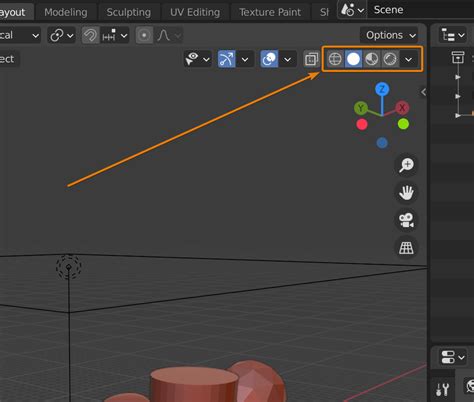Open the Texture Paint workspace tab
Image resolution: width=474 pixels, height=402 pixels.
point(270,12)
